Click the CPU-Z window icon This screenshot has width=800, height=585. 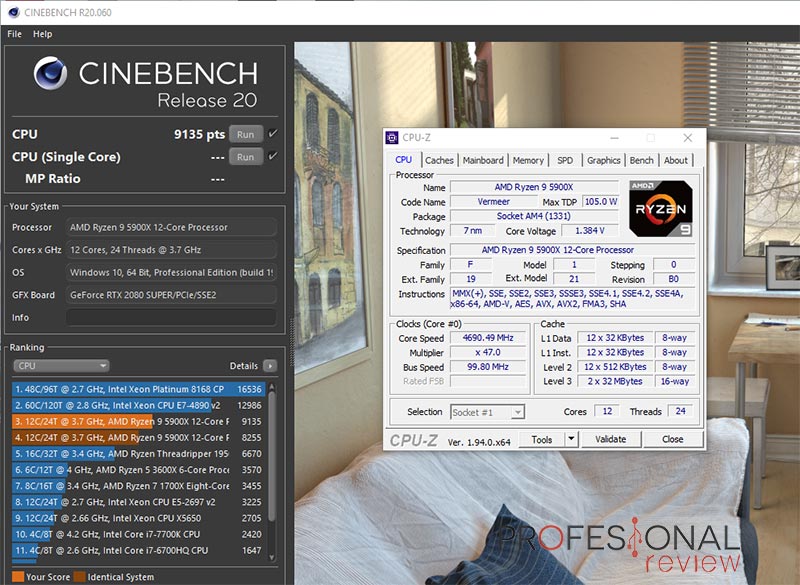392,138
